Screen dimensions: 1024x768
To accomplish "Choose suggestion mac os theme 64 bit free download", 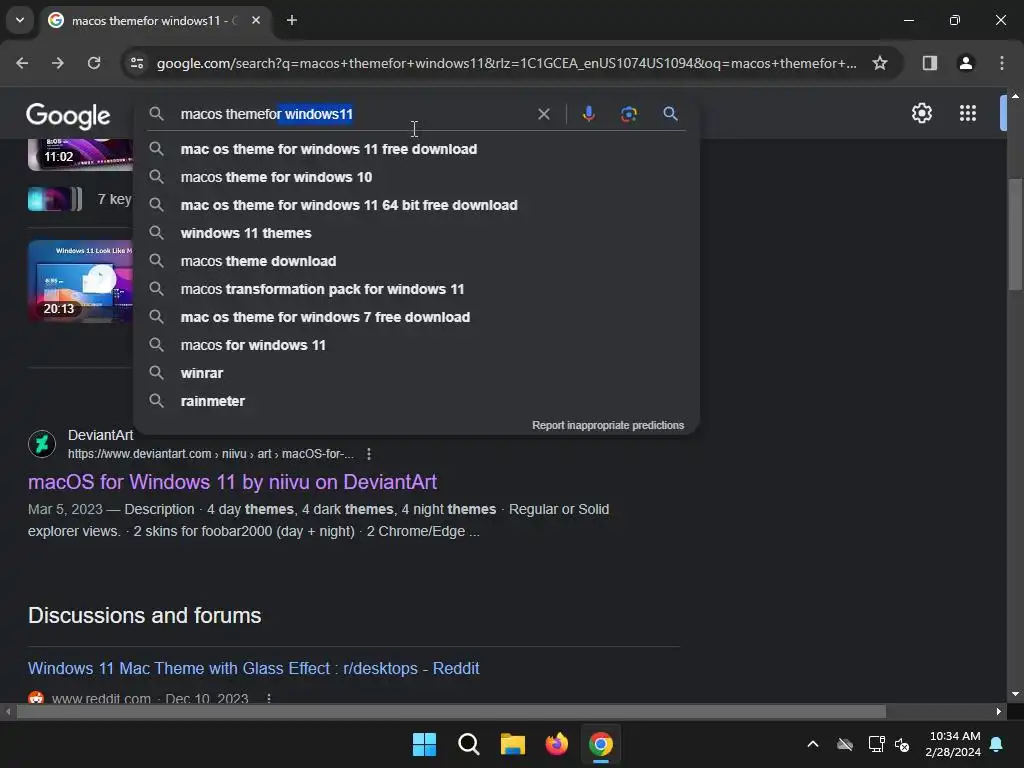I will tap(416, 205).
